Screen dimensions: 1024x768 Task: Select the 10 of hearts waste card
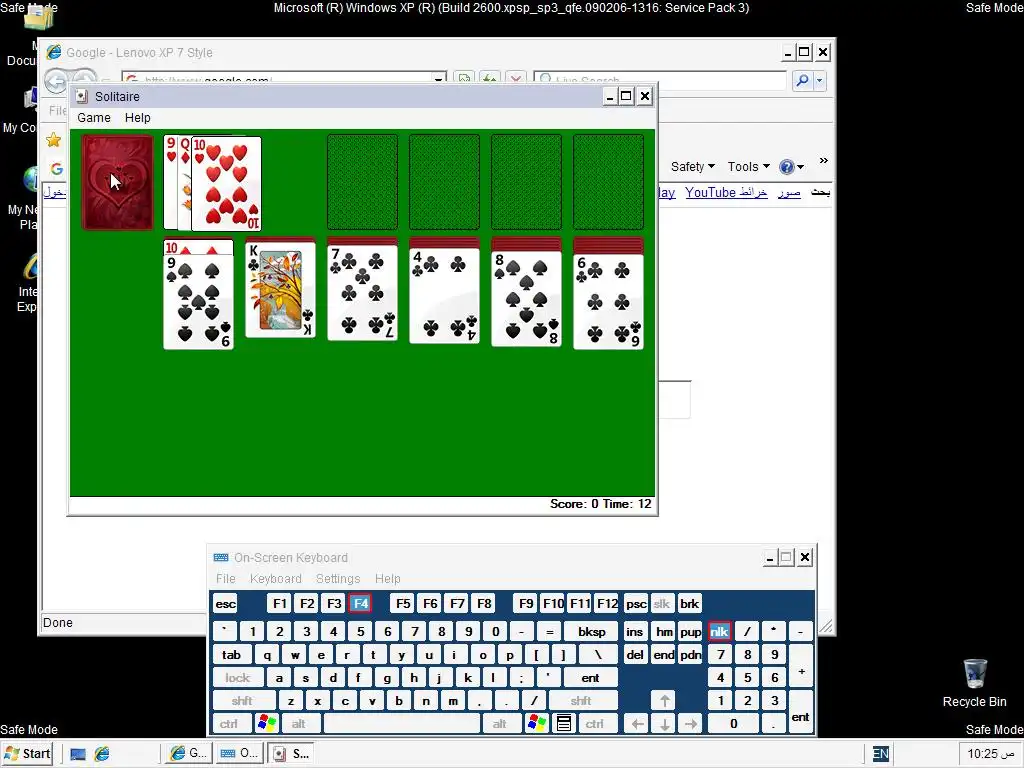226,184
